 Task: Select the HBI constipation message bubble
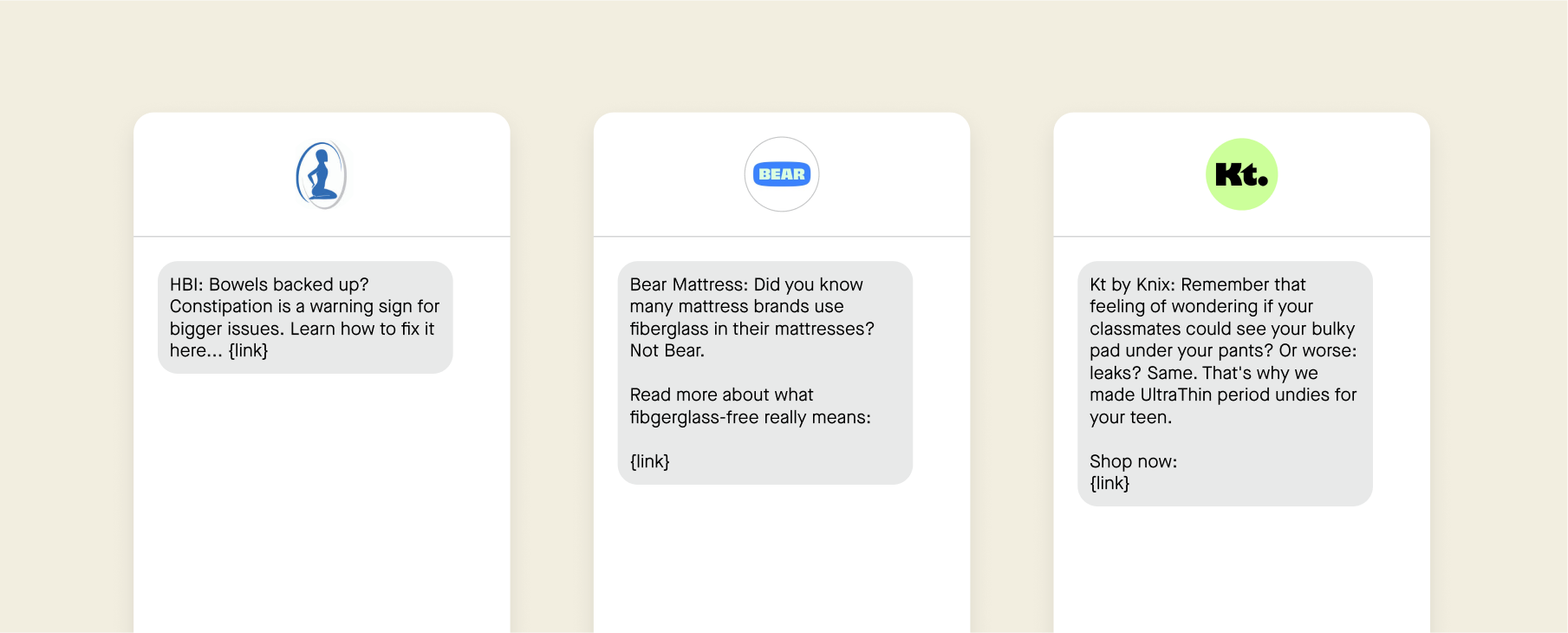point(305,317)
